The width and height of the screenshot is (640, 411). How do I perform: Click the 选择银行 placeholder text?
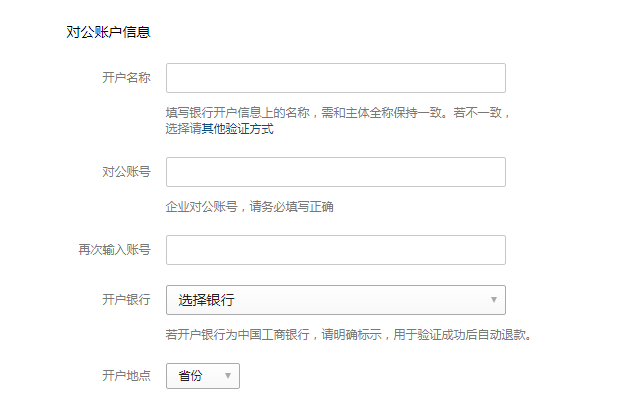pyautogui.click(x=207, y=300)
